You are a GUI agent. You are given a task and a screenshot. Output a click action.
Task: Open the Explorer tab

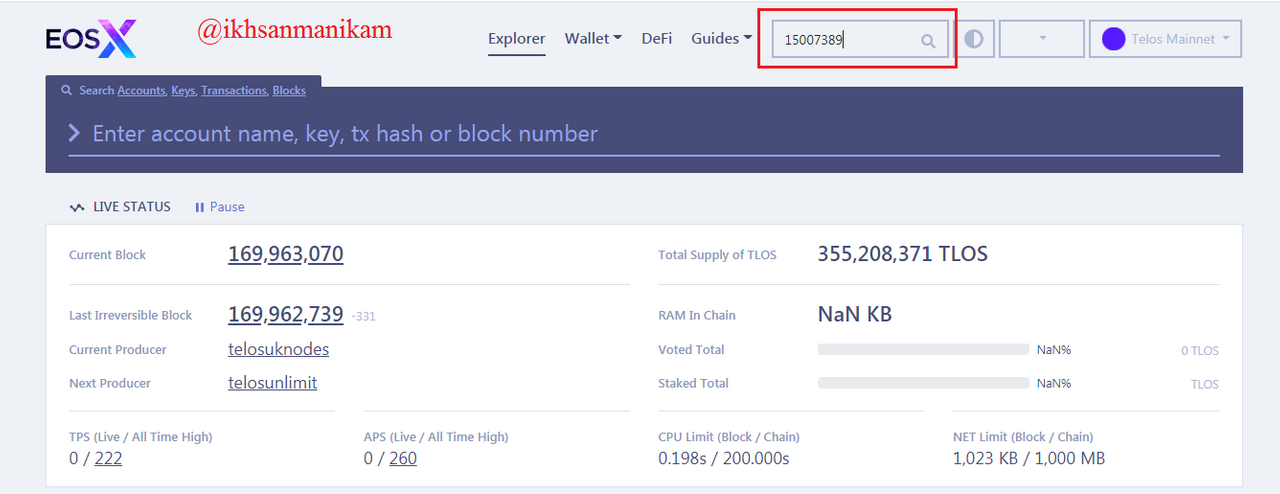517,39
